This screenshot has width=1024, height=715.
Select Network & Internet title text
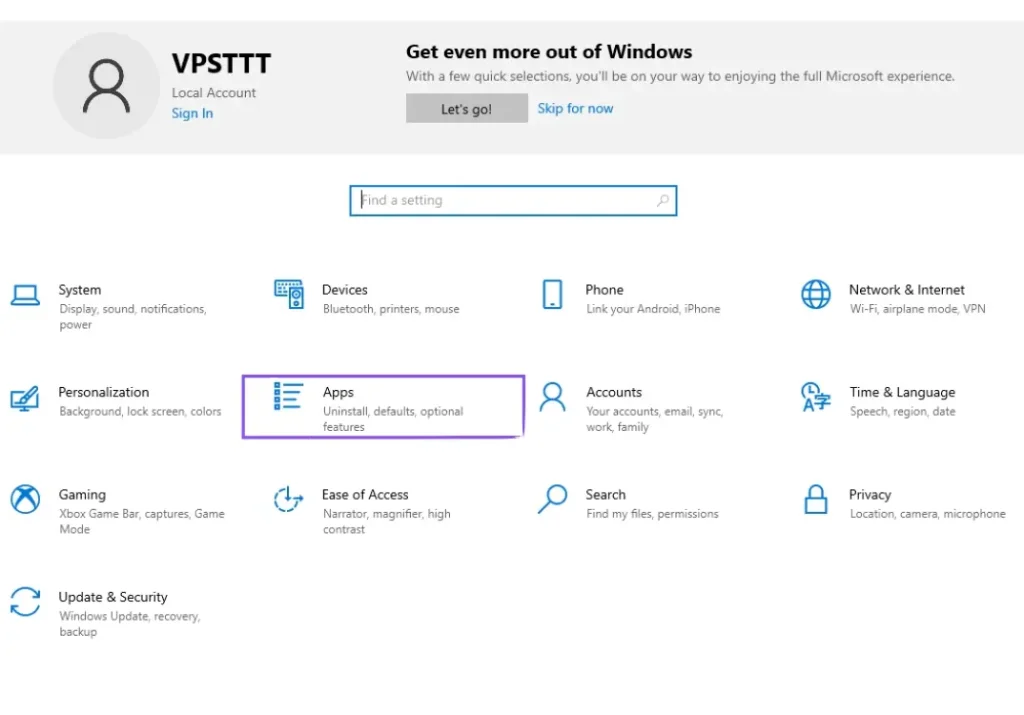906,290
